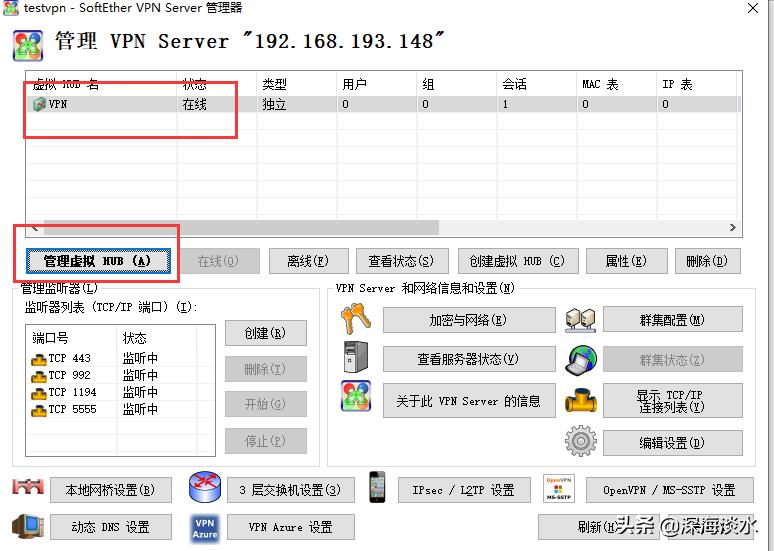The height and width of the screenshot is (551, 774).
Task: Click the TCP 5555 listener icon
Action: click(x=39, y=410)
